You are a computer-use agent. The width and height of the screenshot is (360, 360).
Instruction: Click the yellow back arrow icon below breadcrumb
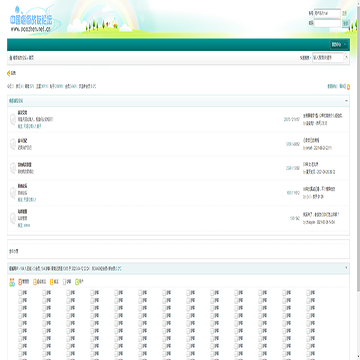pos(9,73)
